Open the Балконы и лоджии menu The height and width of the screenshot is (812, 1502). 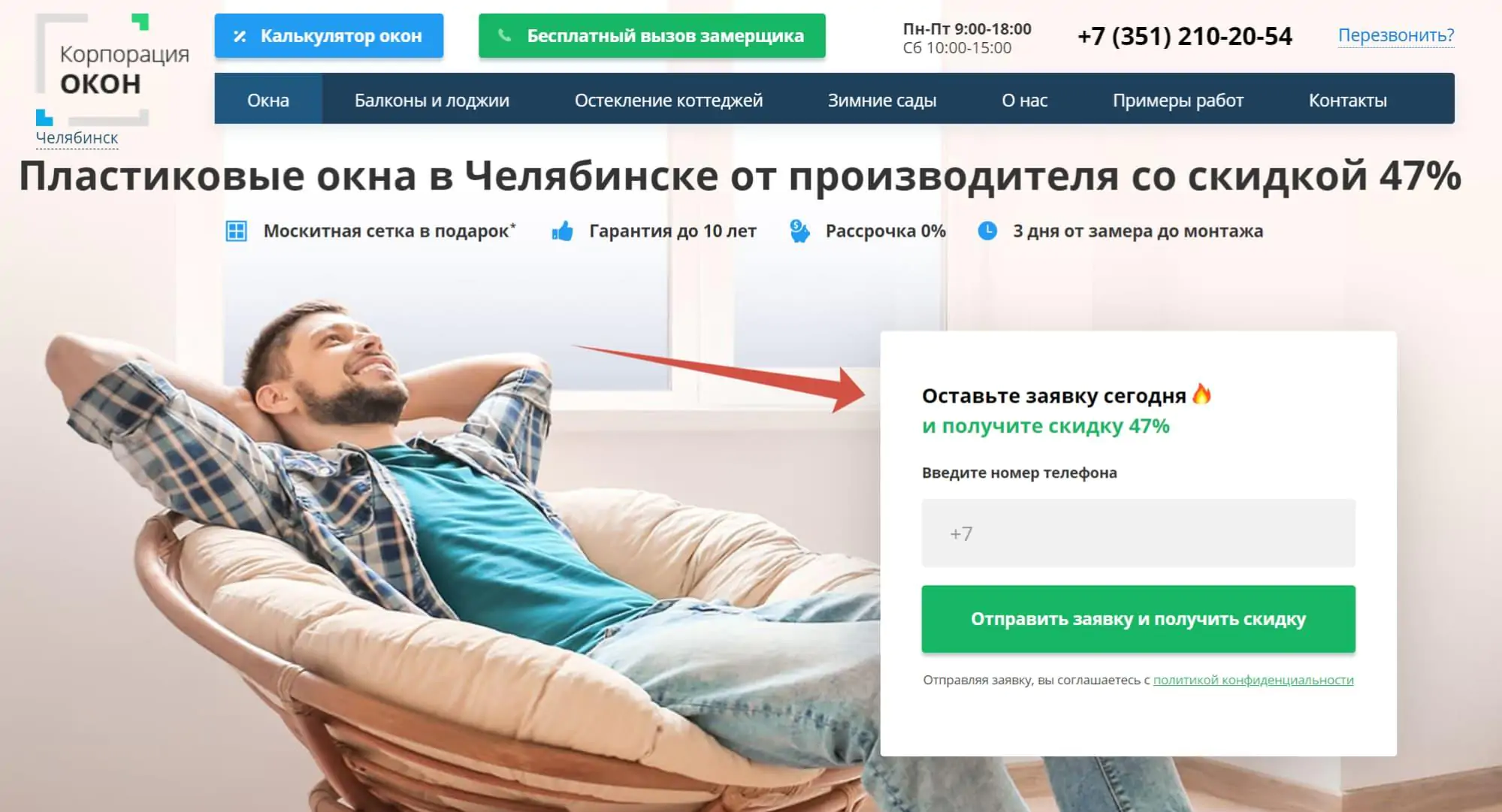click(432, 100)
